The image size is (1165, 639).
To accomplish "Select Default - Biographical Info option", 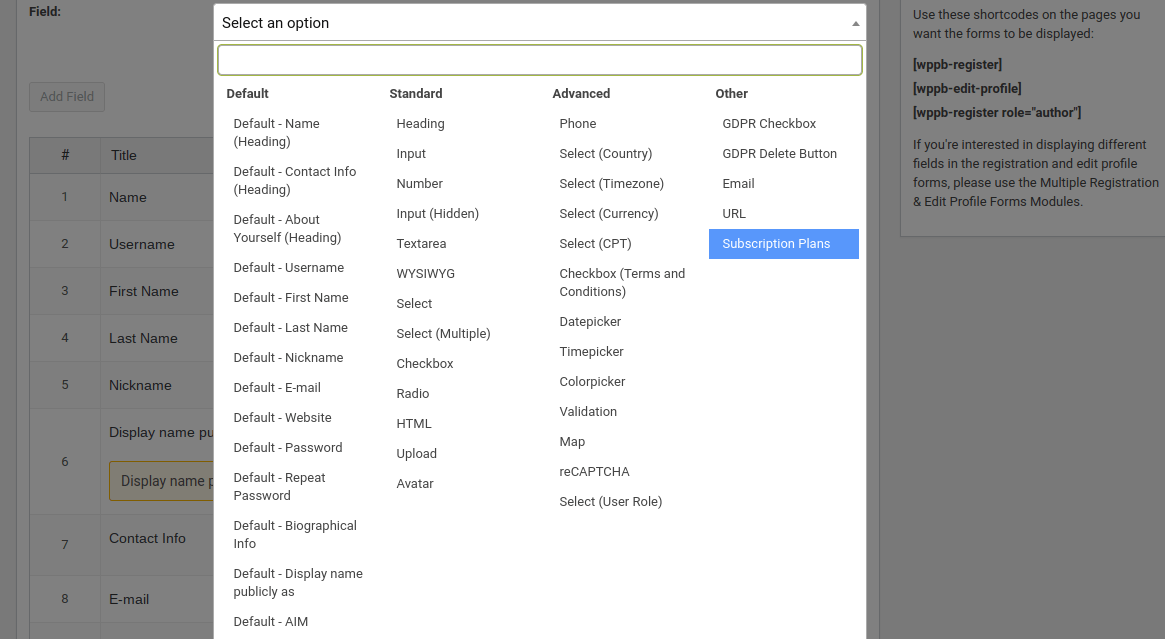I will 296,534.
